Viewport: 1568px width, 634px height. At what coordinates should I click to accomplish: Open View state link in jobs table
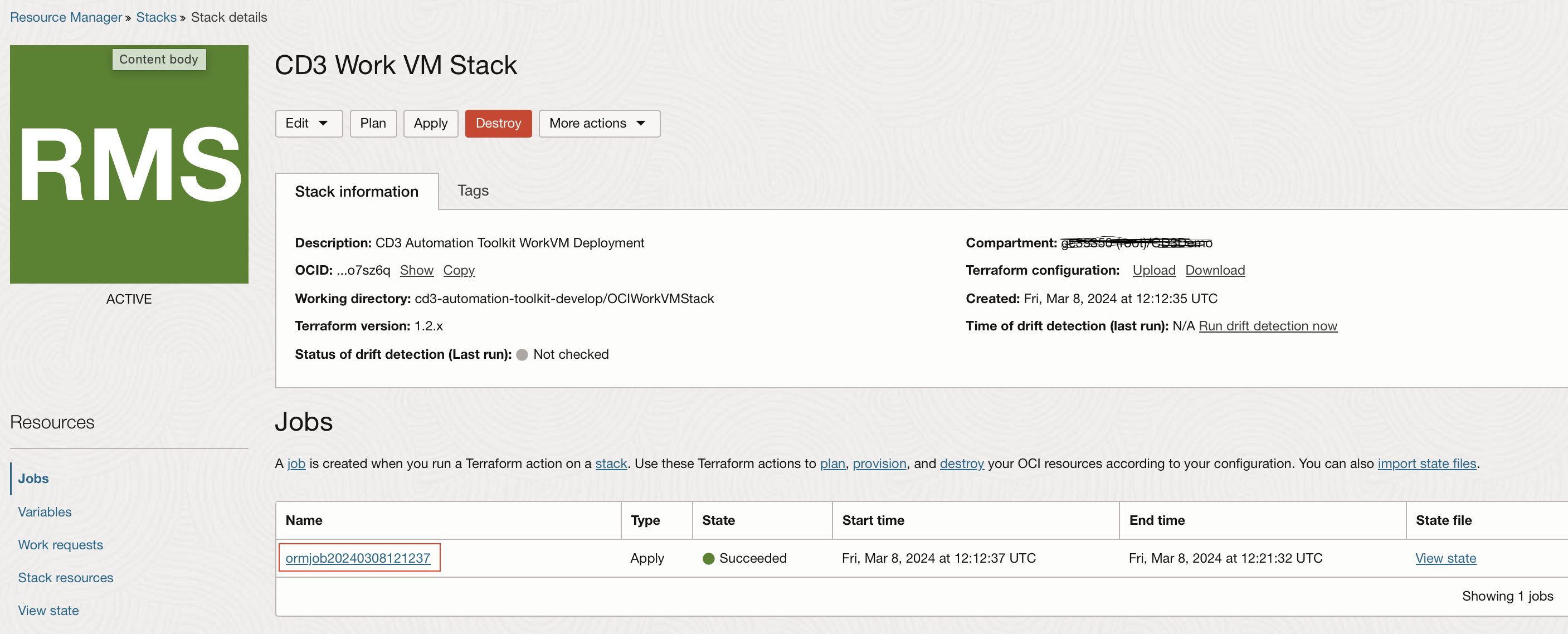(x=1445, y=558)
